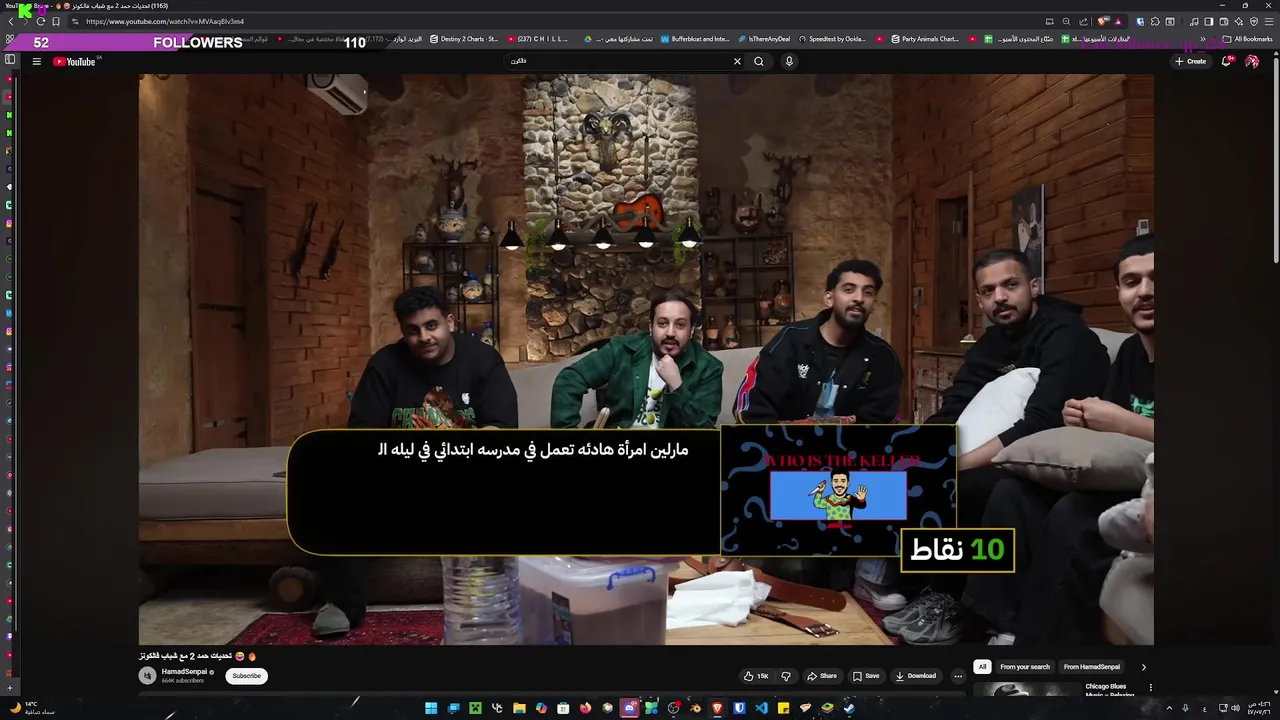Click the YouTube search magnifier button

pyautogui.click(x=759, y=61)
